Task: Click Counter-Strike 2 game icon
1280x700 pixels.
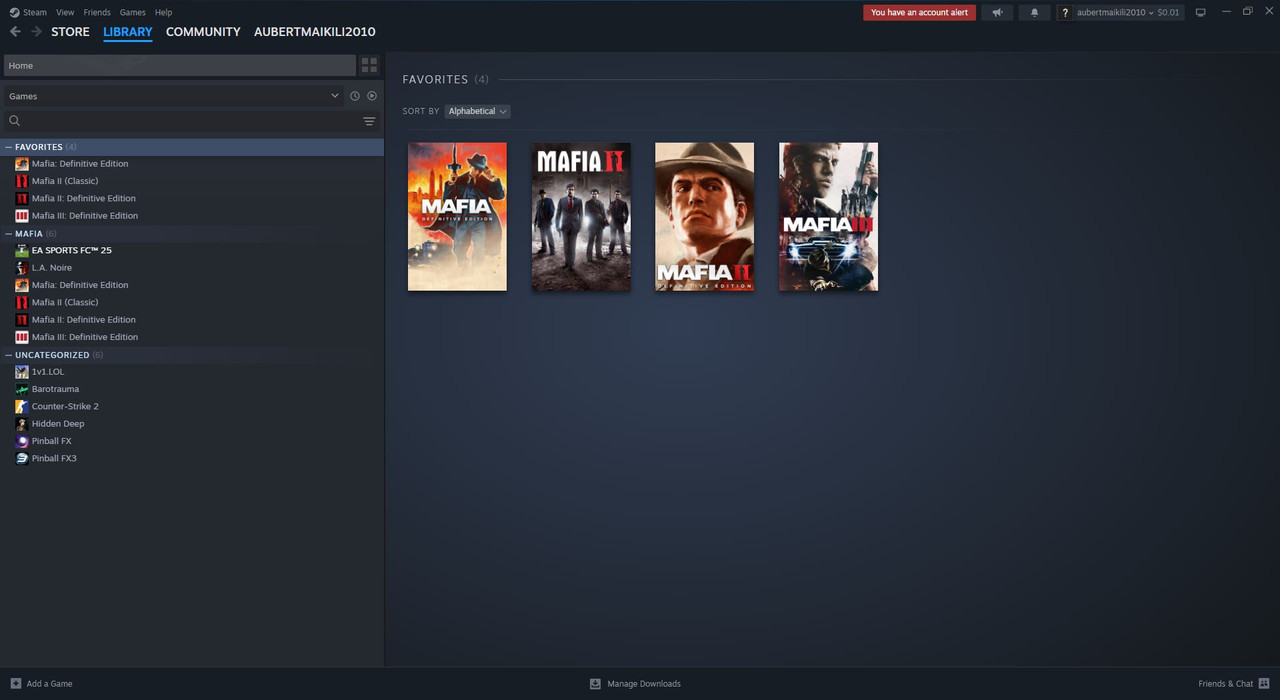Action: (x=22, y=406)
